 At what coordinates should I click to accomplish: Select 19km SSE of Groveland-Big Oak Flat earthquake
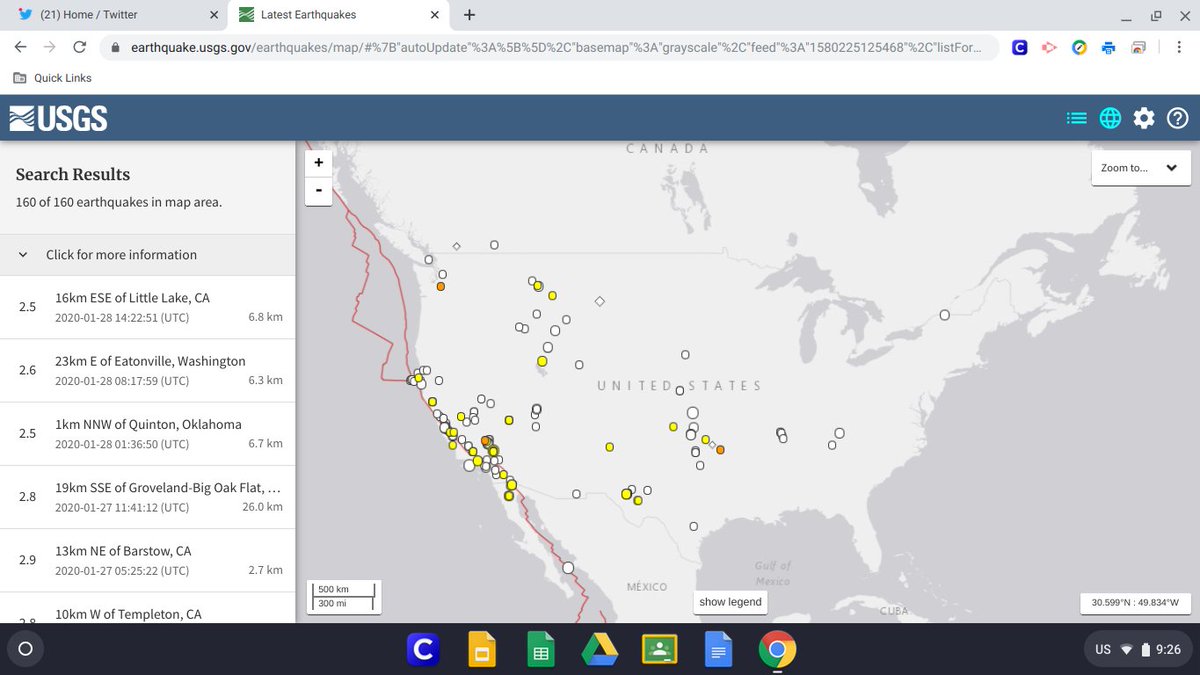point(147,496)
